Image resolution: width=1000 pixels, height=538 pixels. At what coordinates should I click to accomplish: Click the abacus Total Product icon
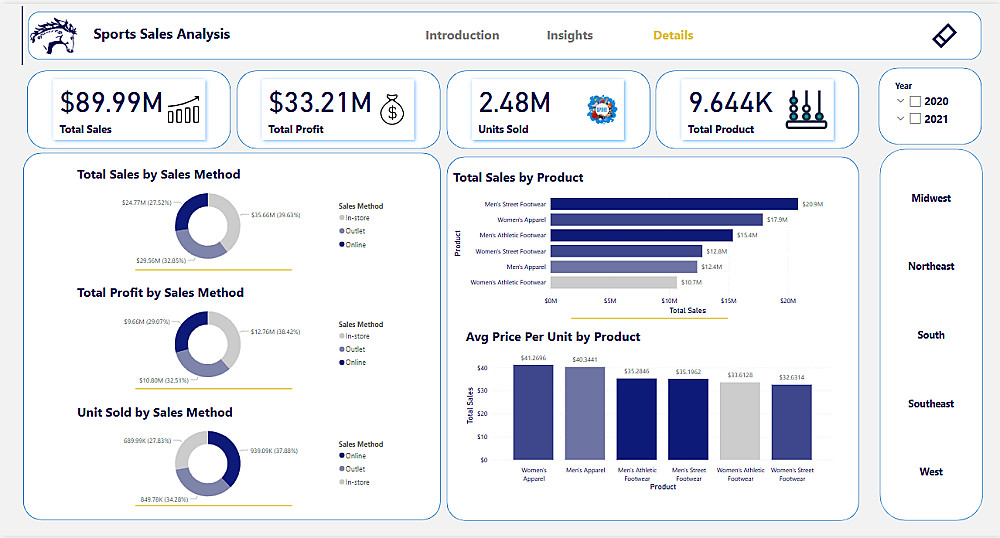tap(806, 110)
